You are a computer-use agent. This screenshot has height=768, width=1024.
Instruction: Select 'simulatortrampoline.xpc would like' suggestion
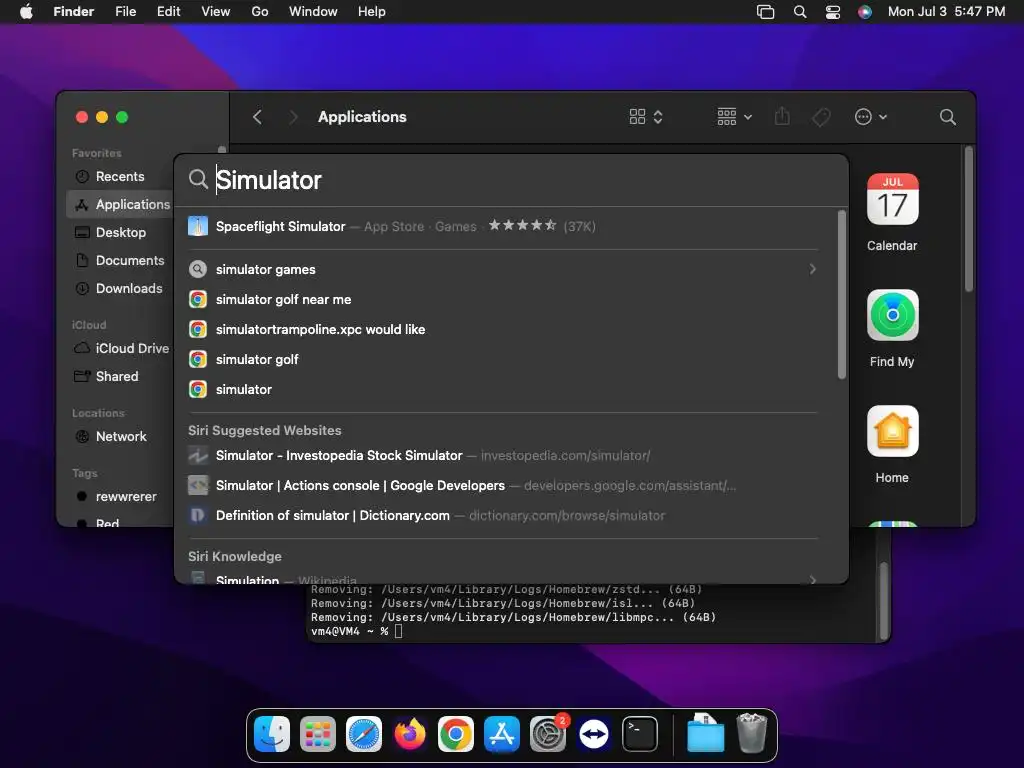pos(503,329)
